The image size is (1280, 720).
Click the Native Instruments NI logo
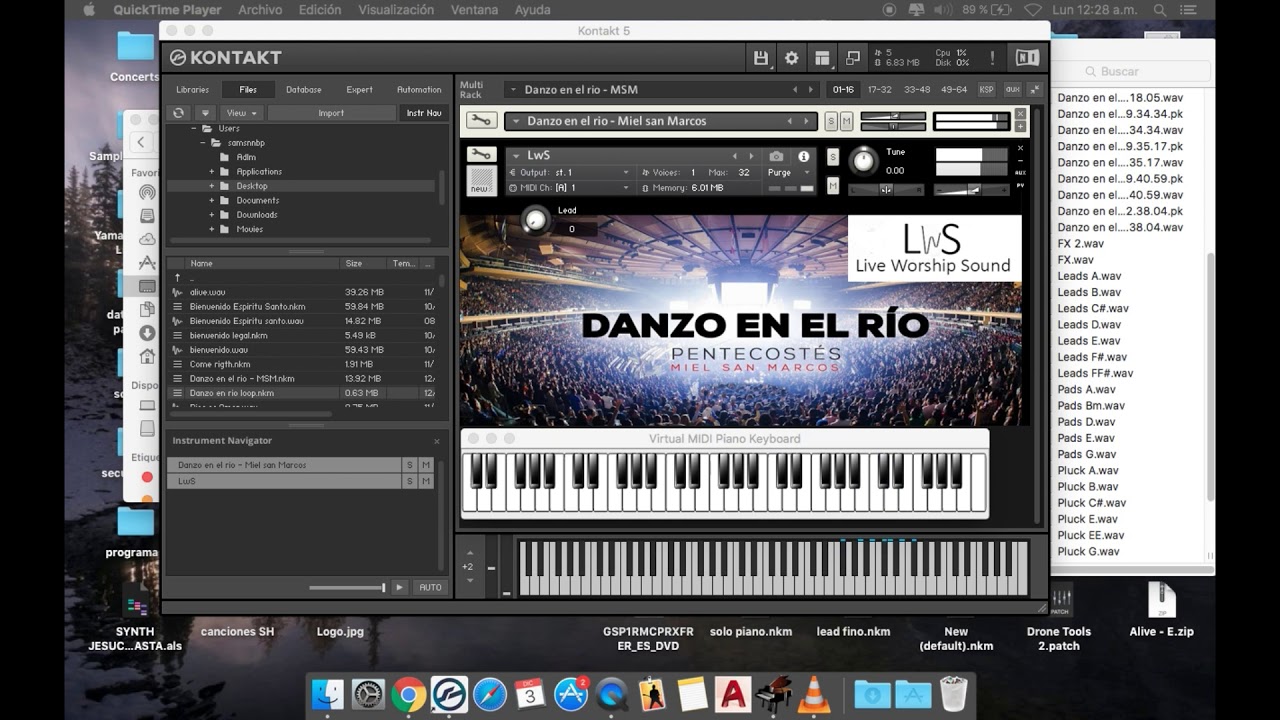(1027, 58)
